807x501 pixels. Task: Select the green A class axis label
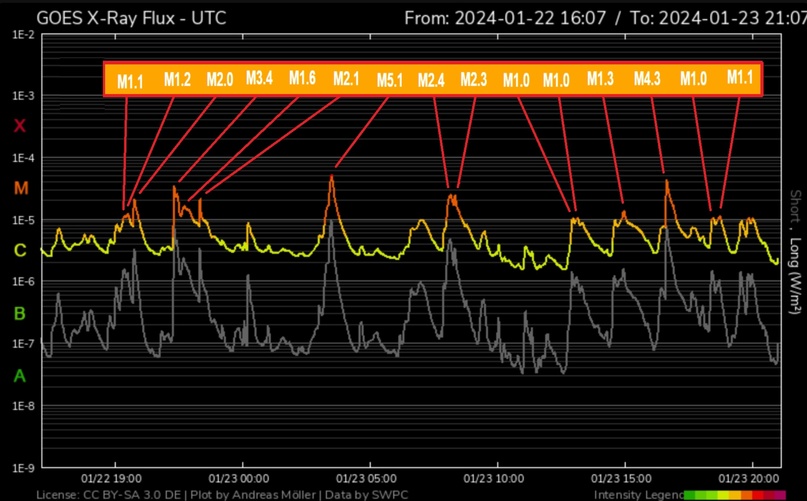pos(18,376)
